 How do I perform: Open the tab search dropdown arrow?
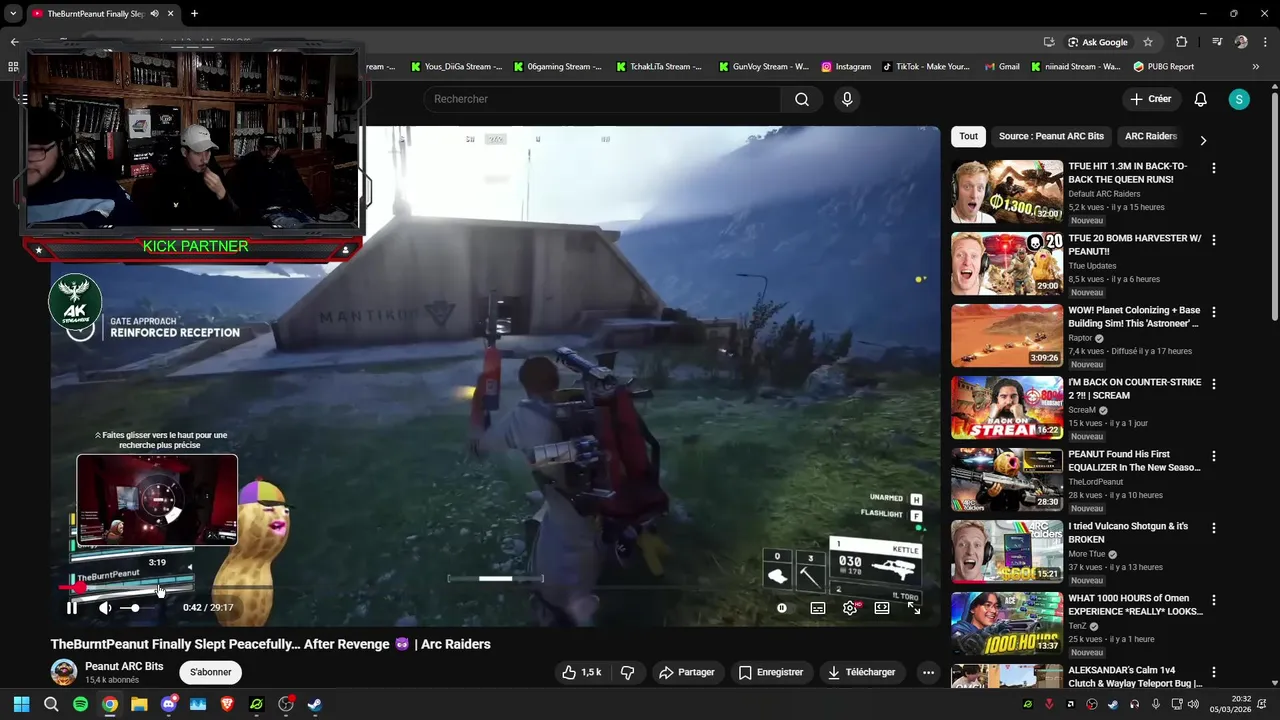pos(13,14)
